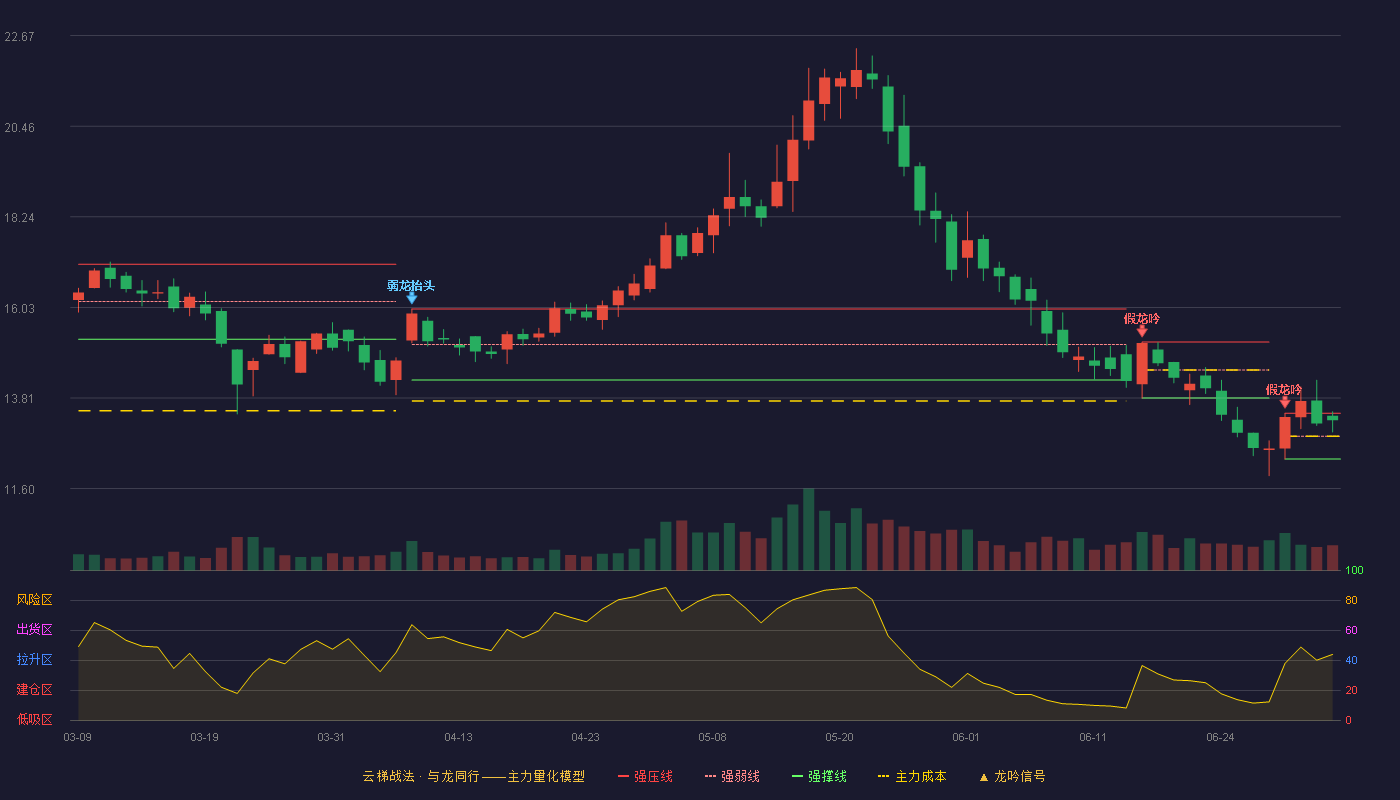Click the 11.60 price axis label

click(20, 489)
